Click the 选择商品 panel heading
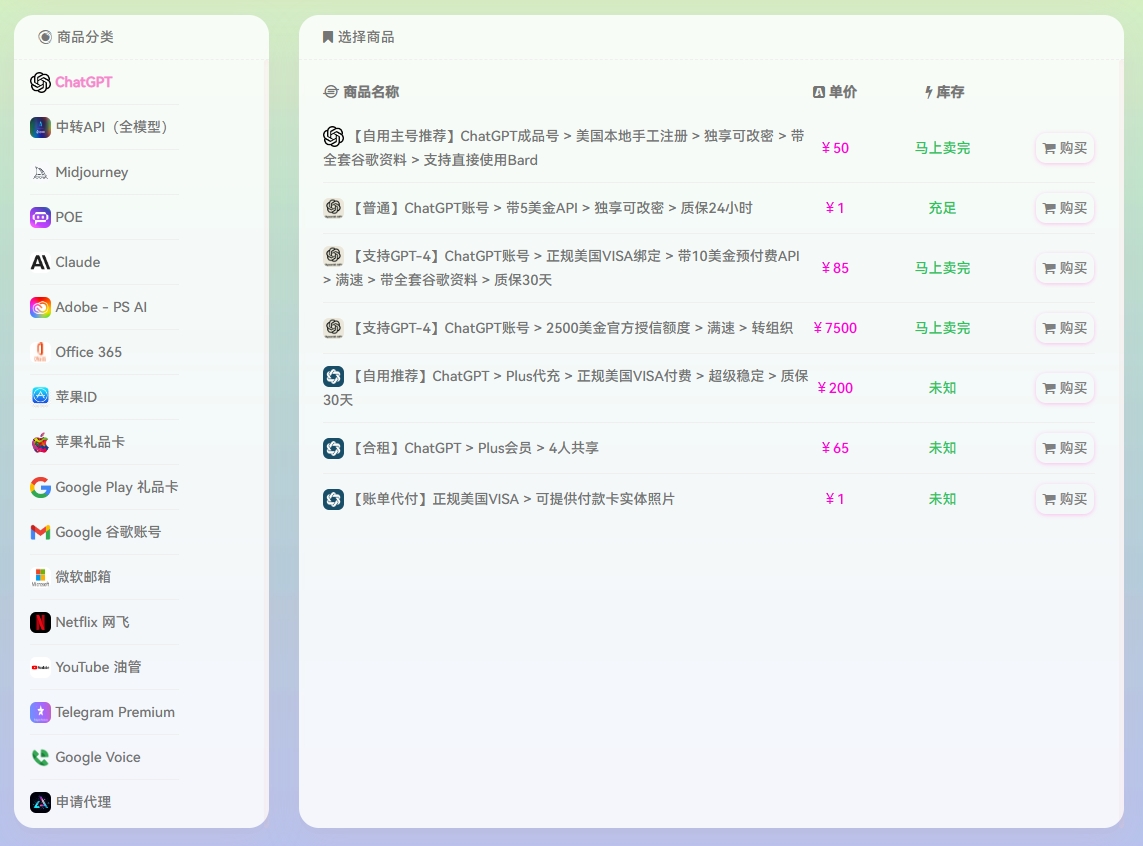Screen dimensions: 1143x846 (x=359, y=37)
